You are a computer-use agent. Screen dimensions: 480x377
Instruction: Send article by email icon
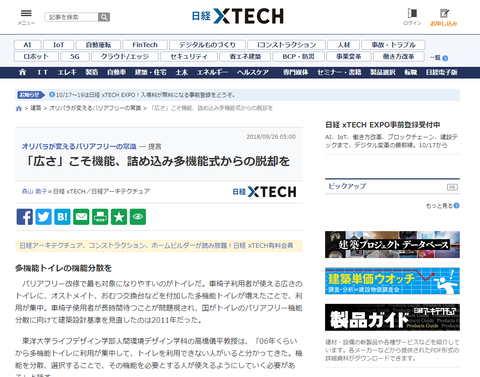(81, 217)
